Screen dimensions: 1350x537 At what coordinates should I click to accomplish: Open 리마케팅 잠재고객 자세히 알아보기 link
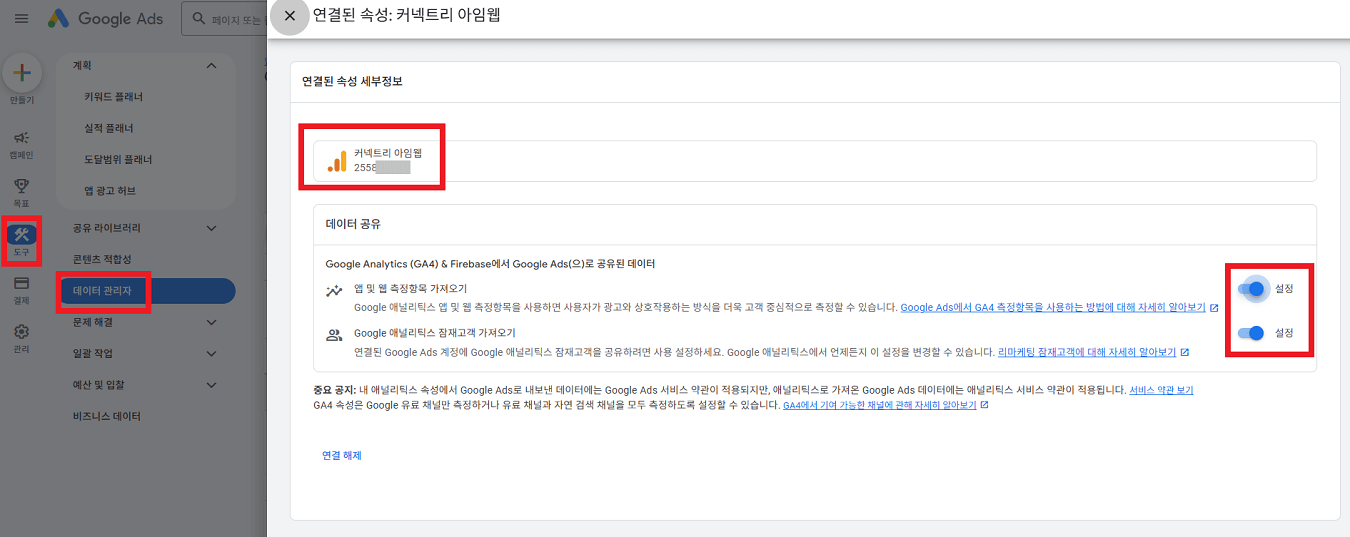click(1087, 352)
